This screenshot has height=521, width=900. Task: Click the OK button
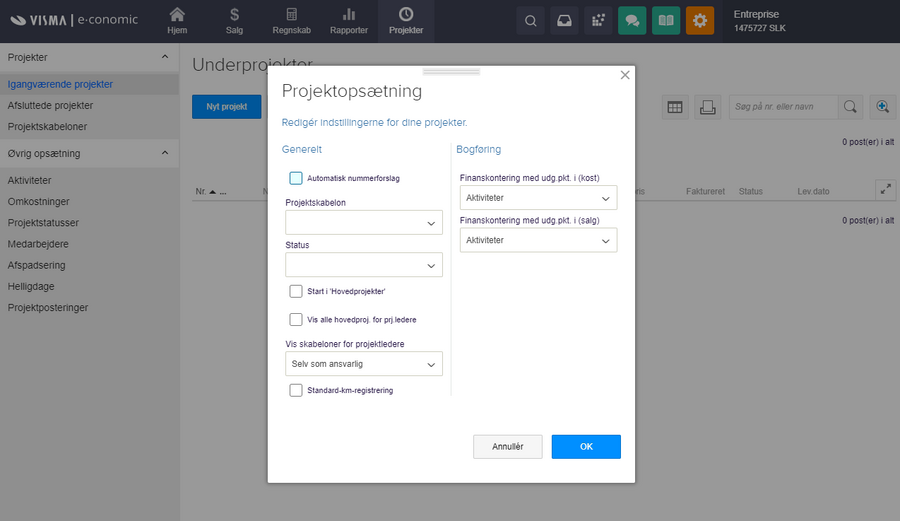tap(586, 447)
